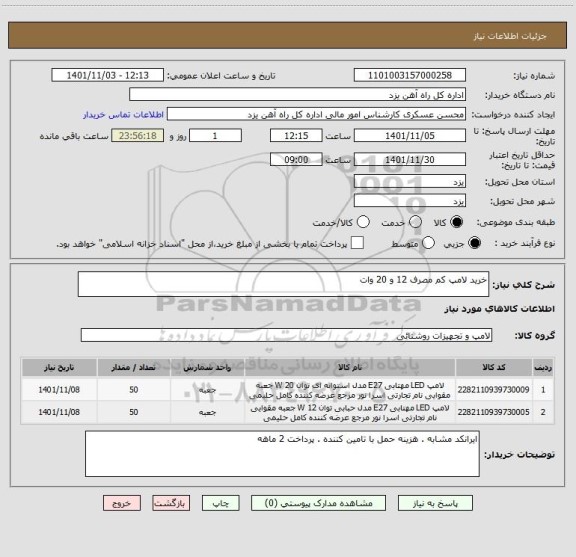Click the remaining days field showing 1

click(x=215, y=135)
